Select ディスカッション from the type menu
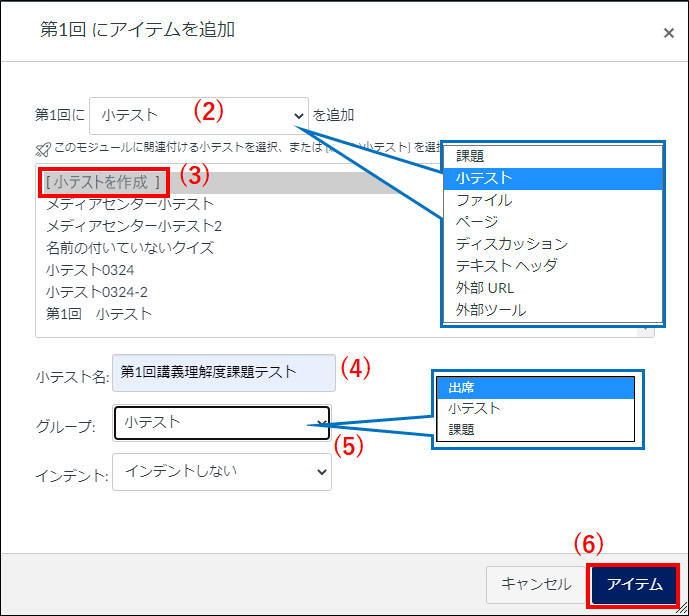Image resolution: width=689 pixels, height=616 pixels. 511,244
